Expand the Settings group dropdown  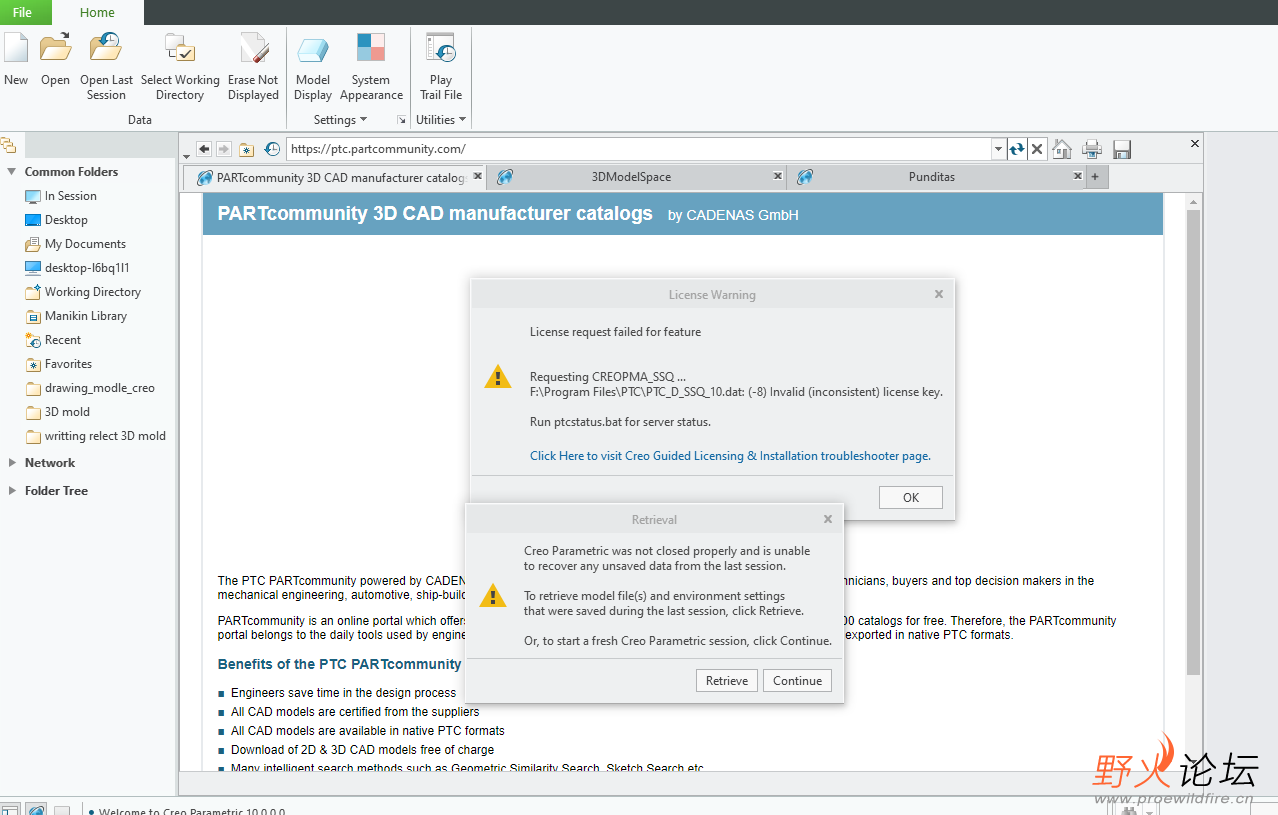[340, 120]
